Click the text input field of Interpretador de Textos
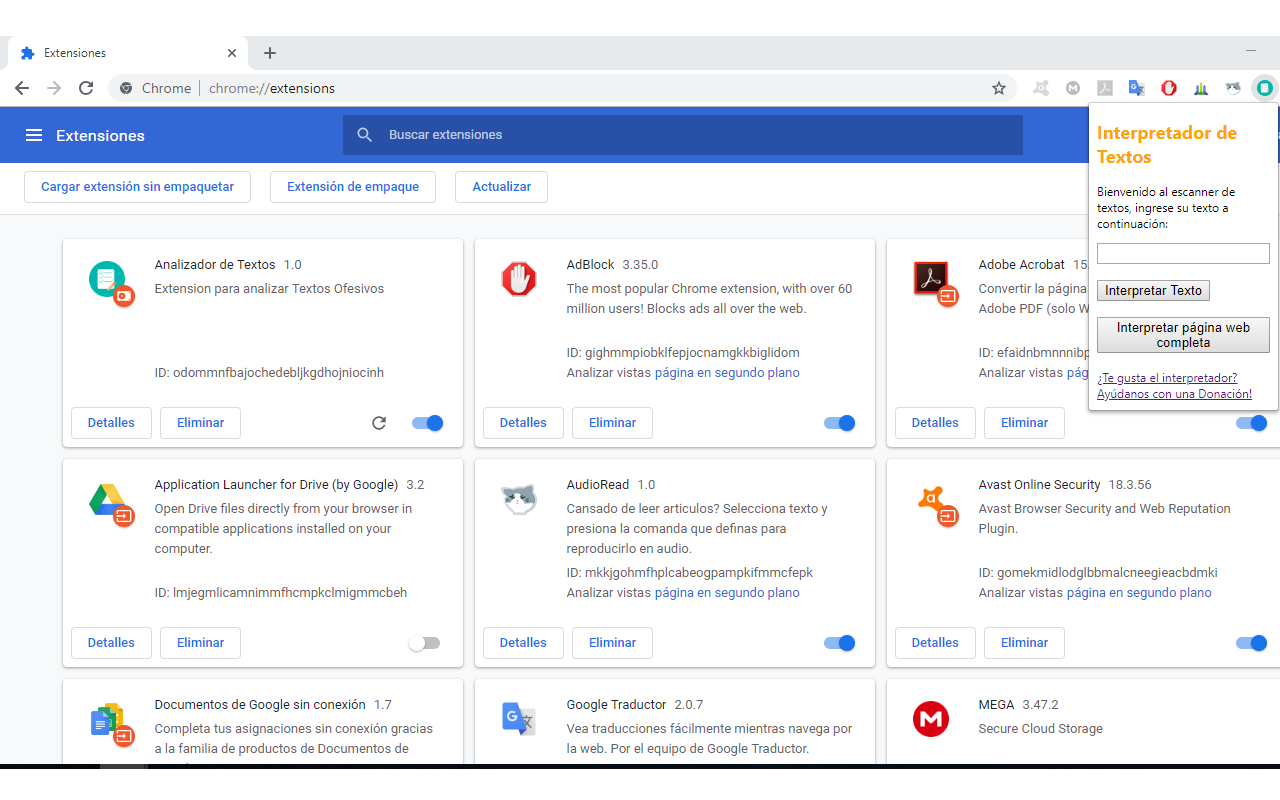This screenshot has width=1280, height=800. 1183,253
